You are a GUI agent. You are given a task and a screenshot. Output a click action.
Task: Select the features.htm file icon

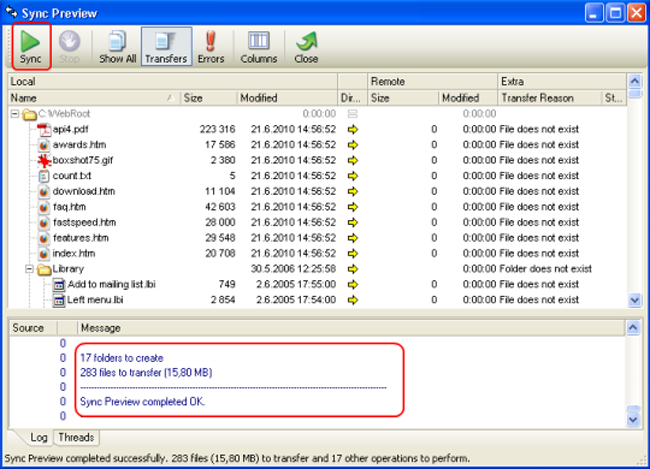[x=44, y=238]
